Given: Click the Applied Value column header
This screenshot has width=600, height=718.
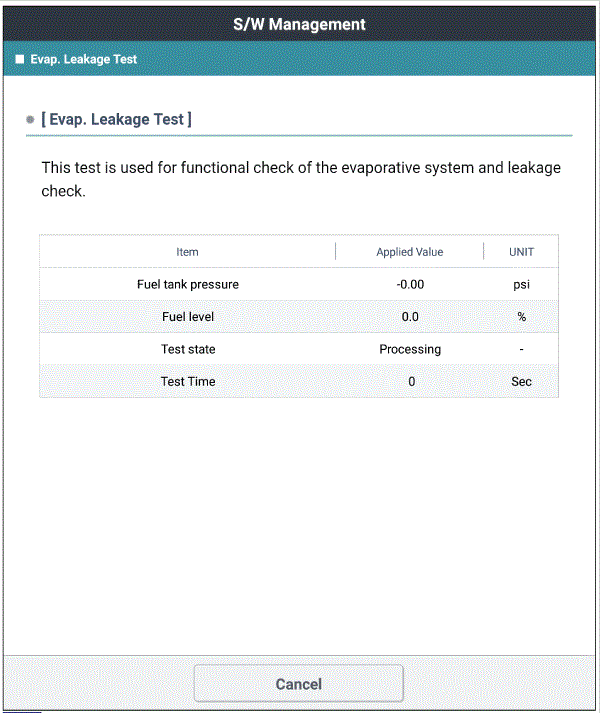Looking at the screenshot, I should (410, 252).
